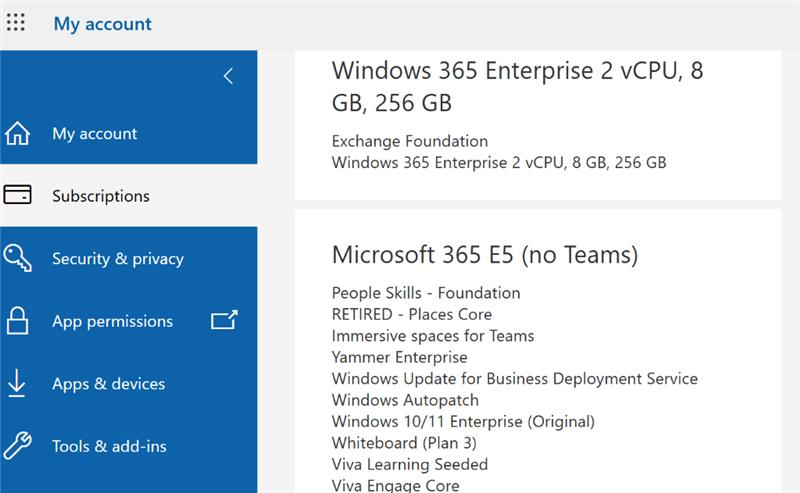Open My account in the sidebar
This screenshot has width=800, height=493.
(95, 134)
